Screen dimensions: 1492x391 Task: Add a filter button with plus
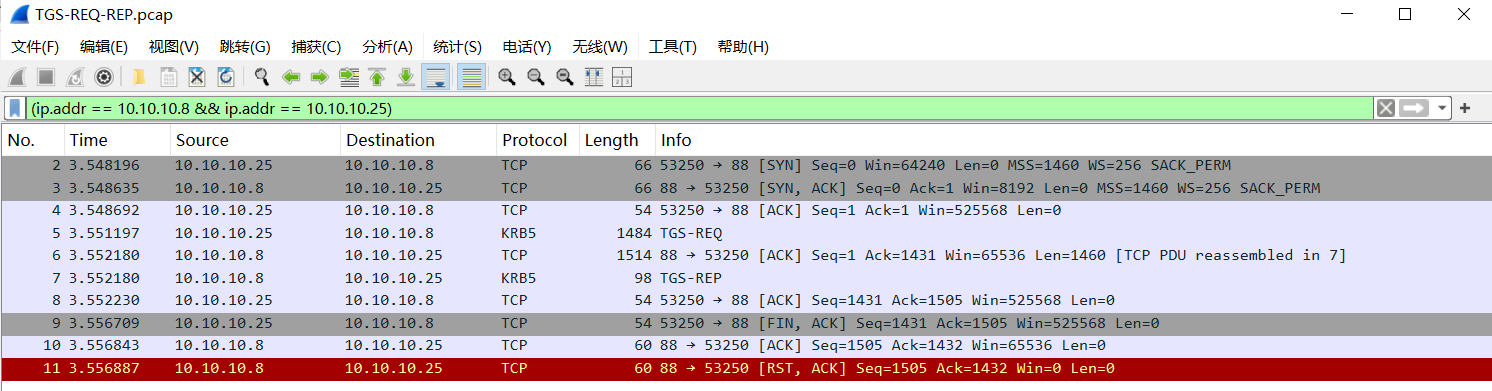[x=1465, y=108]
